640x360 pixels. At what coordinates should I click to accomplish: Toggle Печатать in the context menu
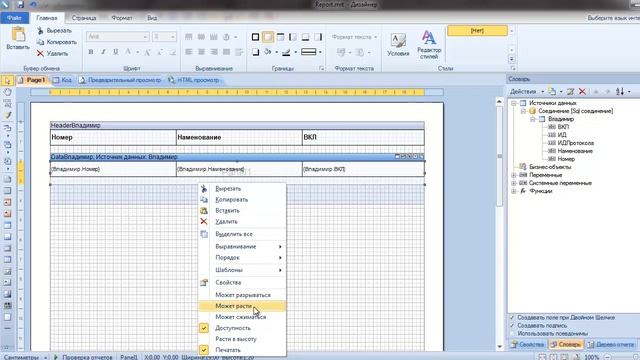point(242,350)
